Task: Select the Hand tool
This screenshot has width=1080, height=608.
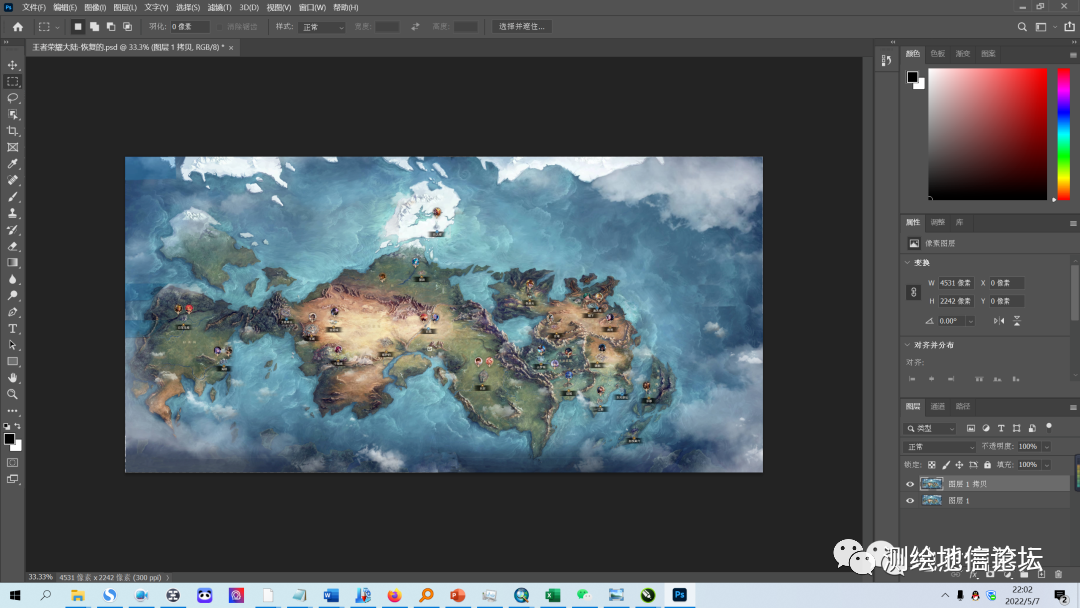Action: 13,377
